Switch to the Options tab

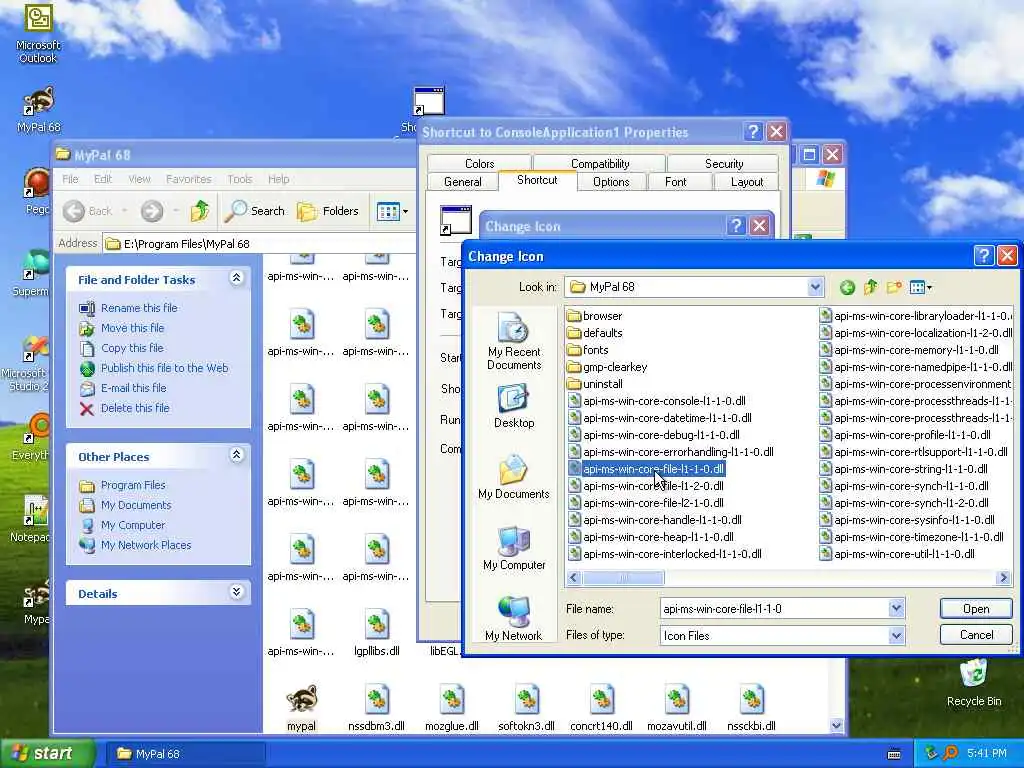611,182
